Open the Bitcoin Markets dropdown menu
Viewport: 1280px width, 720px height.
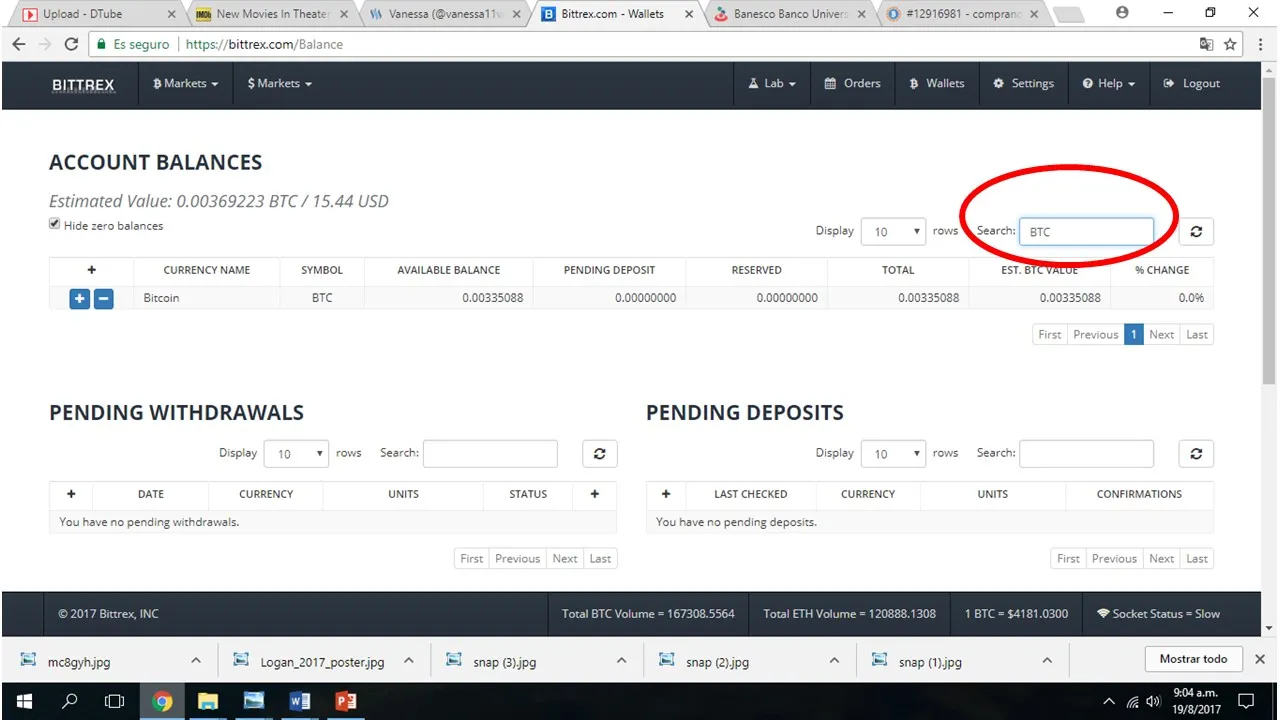tap(185, 84)
